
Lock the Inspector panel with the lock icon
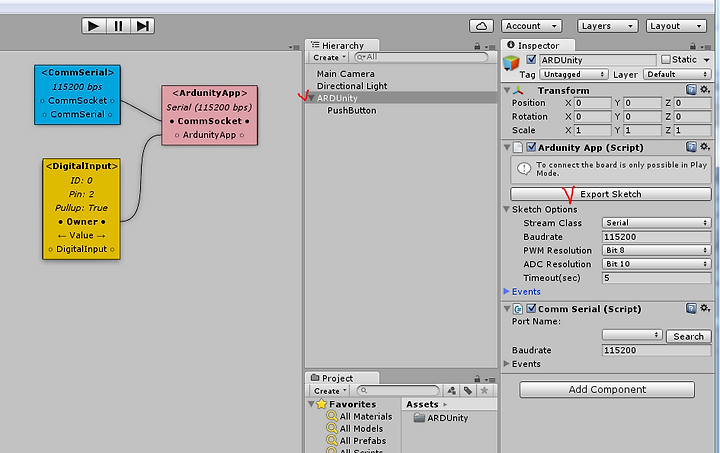click(692, 46)
